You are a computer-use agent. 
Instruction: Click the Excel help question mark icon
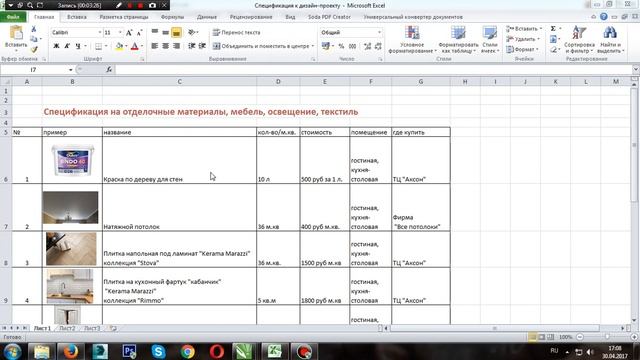[x=604, y=17]
